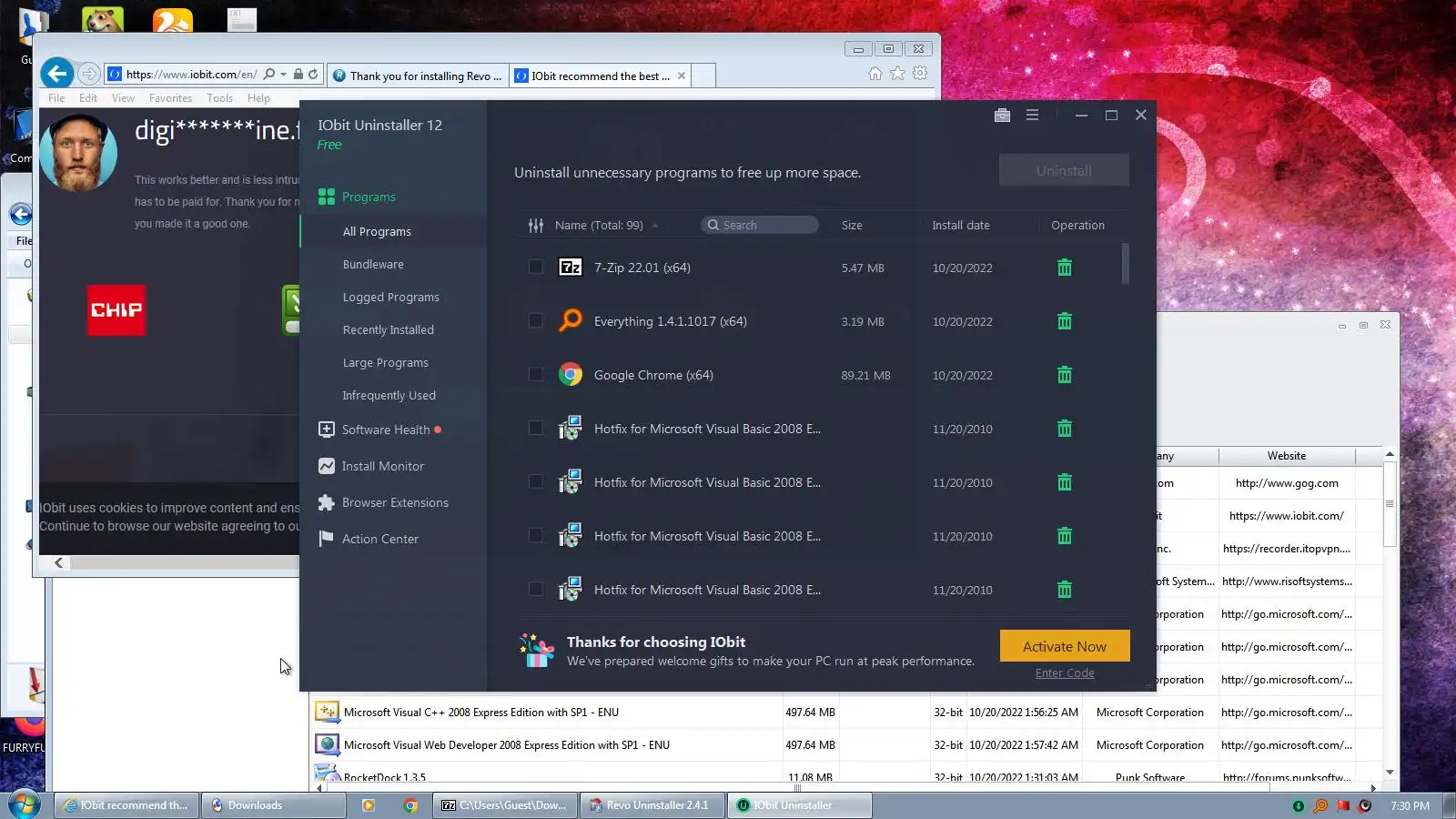
Task: Click the media player taskbar icon
Action: click(369, 805)
